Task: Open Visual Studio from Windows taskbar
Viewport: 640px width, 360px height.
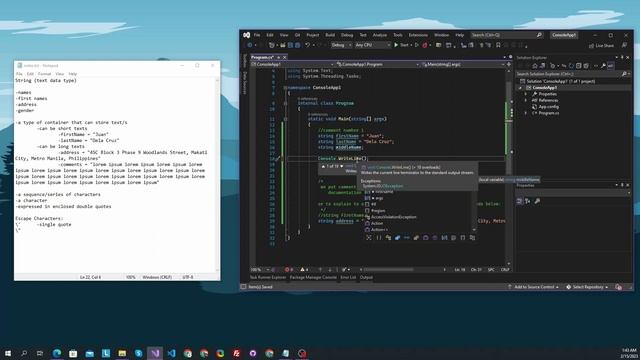Action: pos(155,353)
